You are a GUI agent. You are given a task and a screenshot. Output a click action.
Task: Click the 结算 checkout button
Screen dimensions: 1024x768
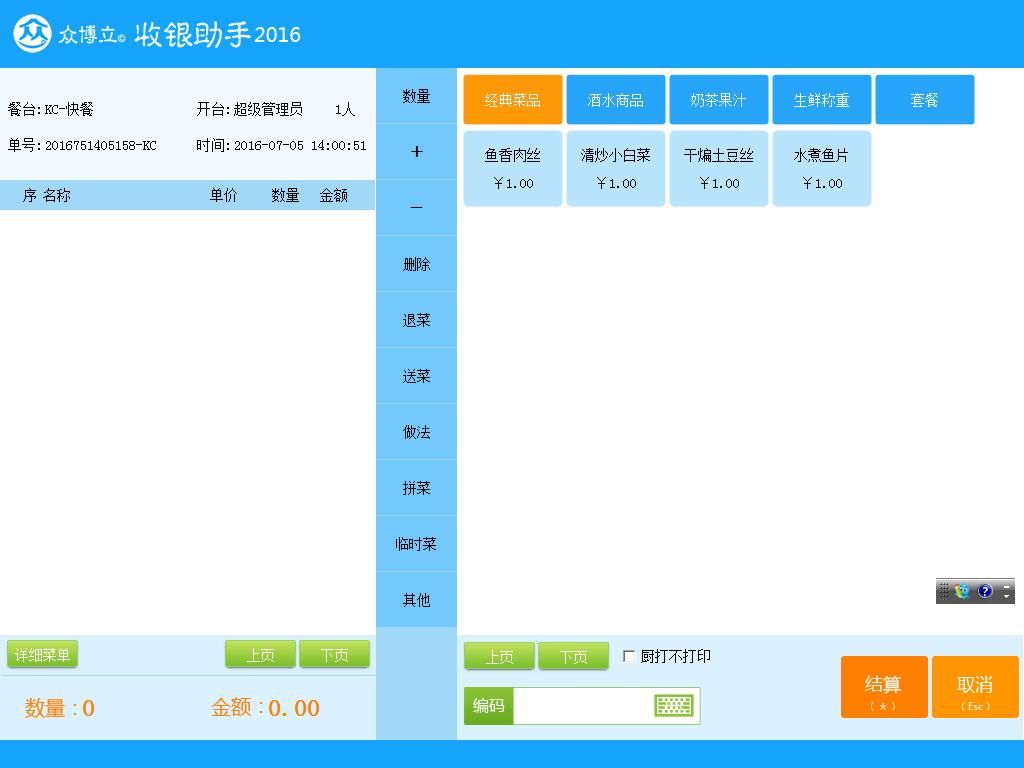[x=884, y=687]
